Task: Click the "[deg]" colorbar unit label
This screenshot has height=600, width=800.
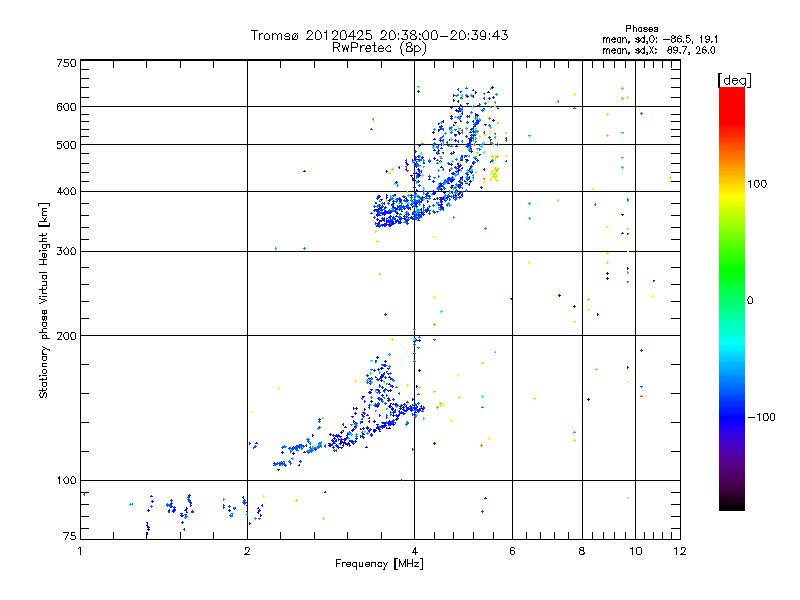Action: coord(734,80)
